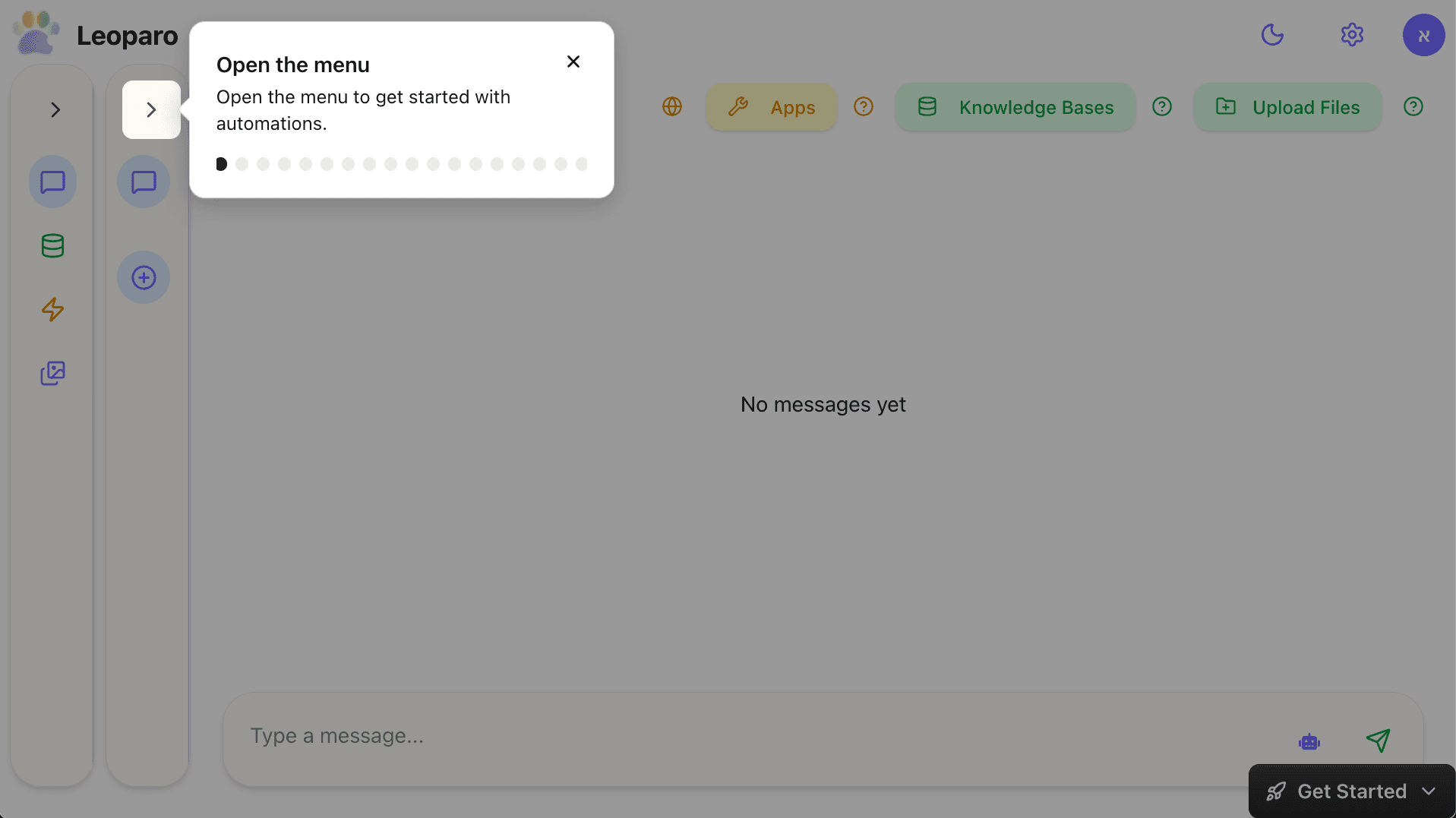1456x818 pixels.
Task: Expand the Get Started dropdown
Action: click(1352, 791)
